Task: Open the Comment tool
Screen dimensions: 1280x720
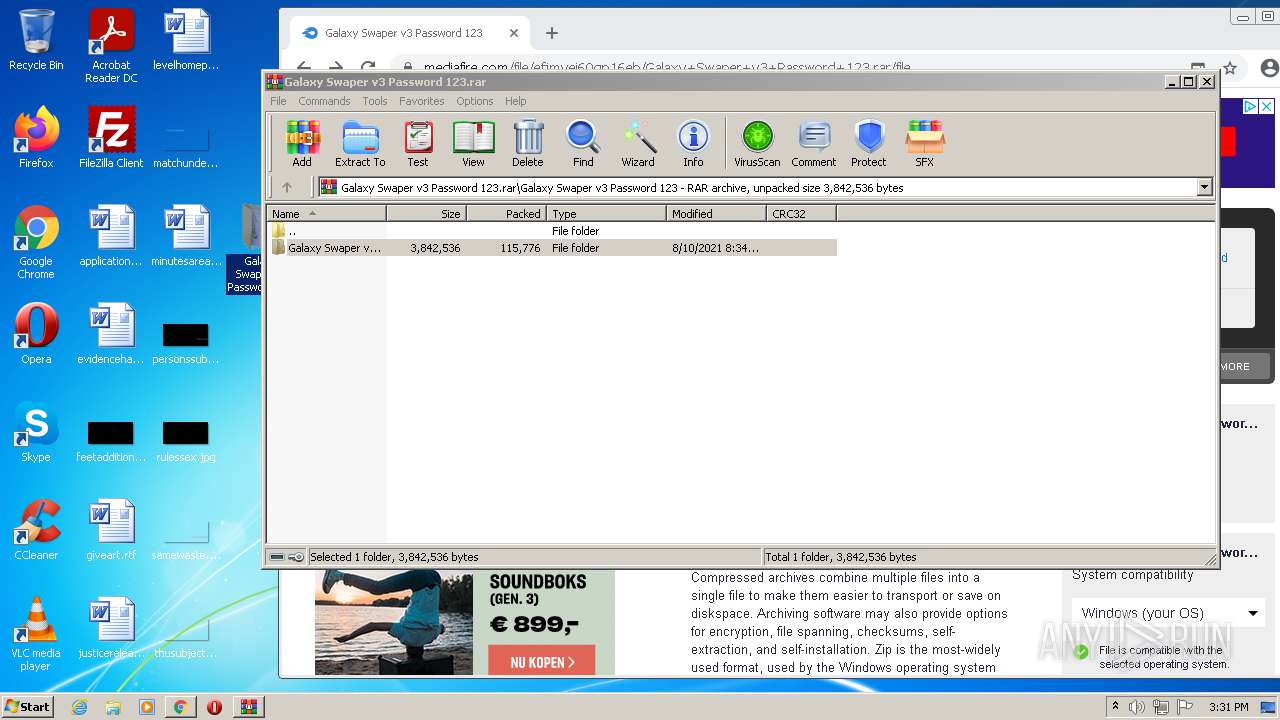Action: pos(814,143)
